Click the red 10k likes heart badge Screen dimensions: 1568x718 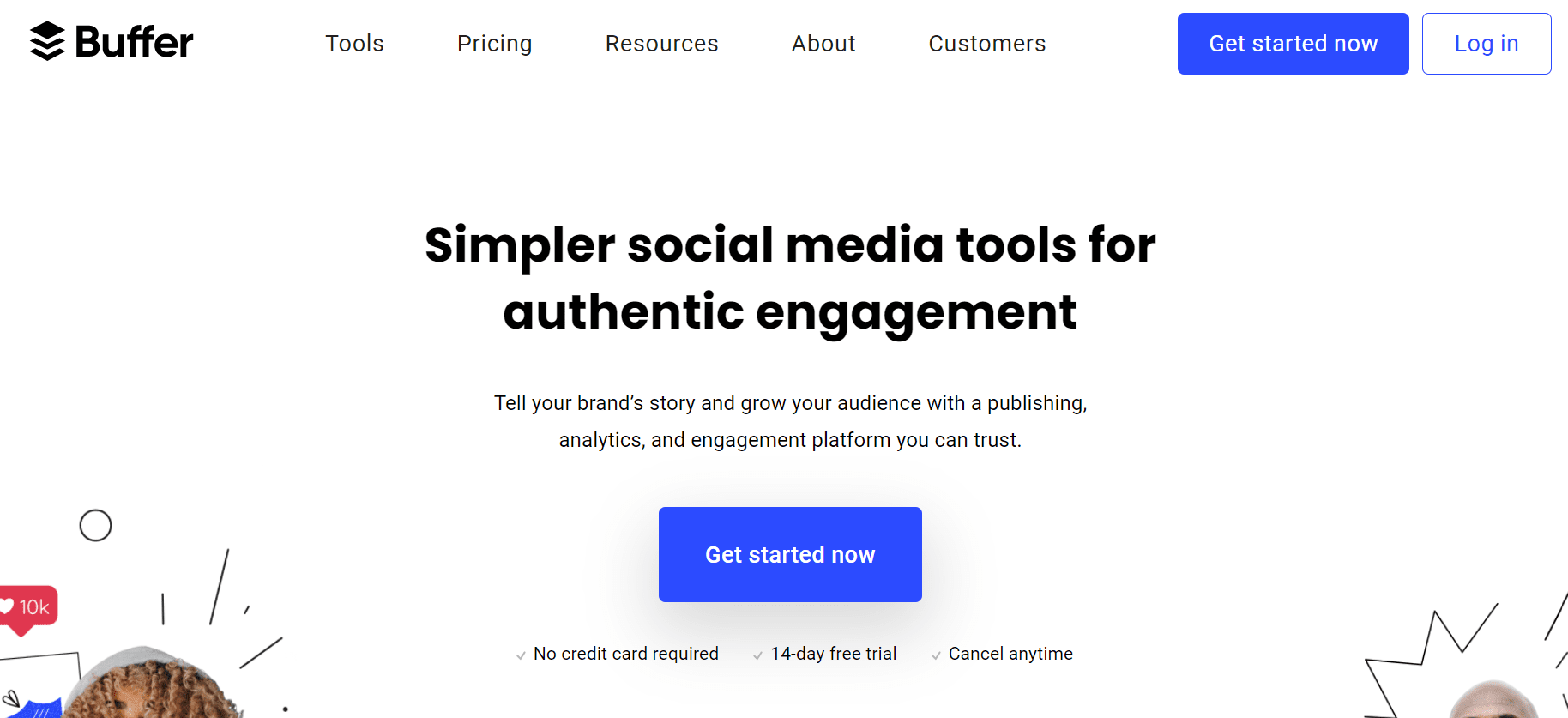(x=28, y=610)
